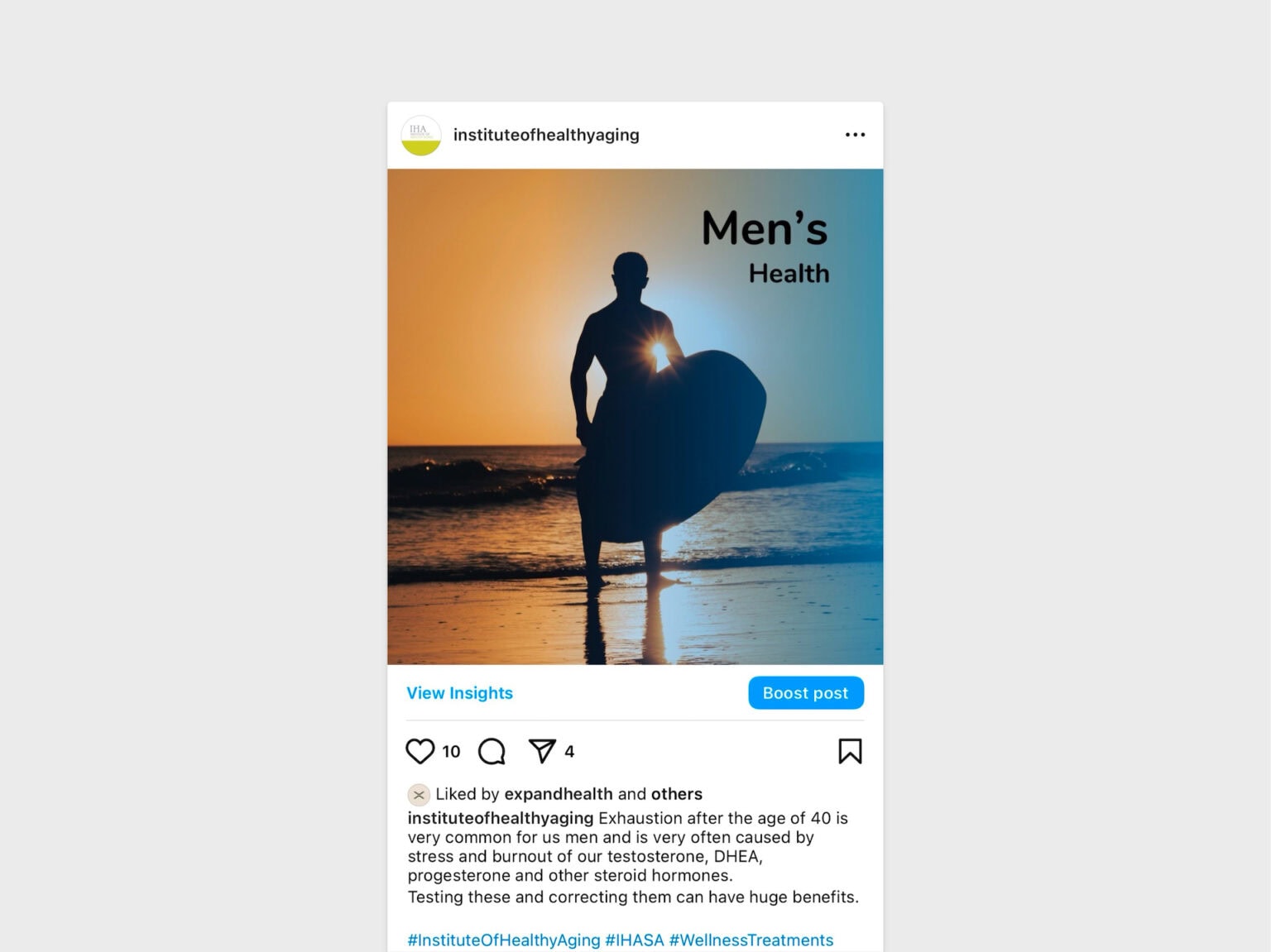View the list of others who liked

click(676, 794)
